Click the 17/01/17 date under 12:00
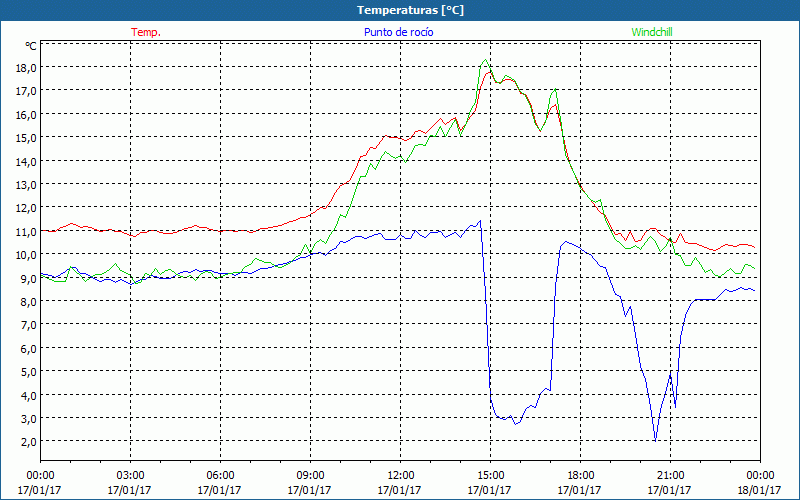Viewport: 800px width, 500px height. coord(399,490)
